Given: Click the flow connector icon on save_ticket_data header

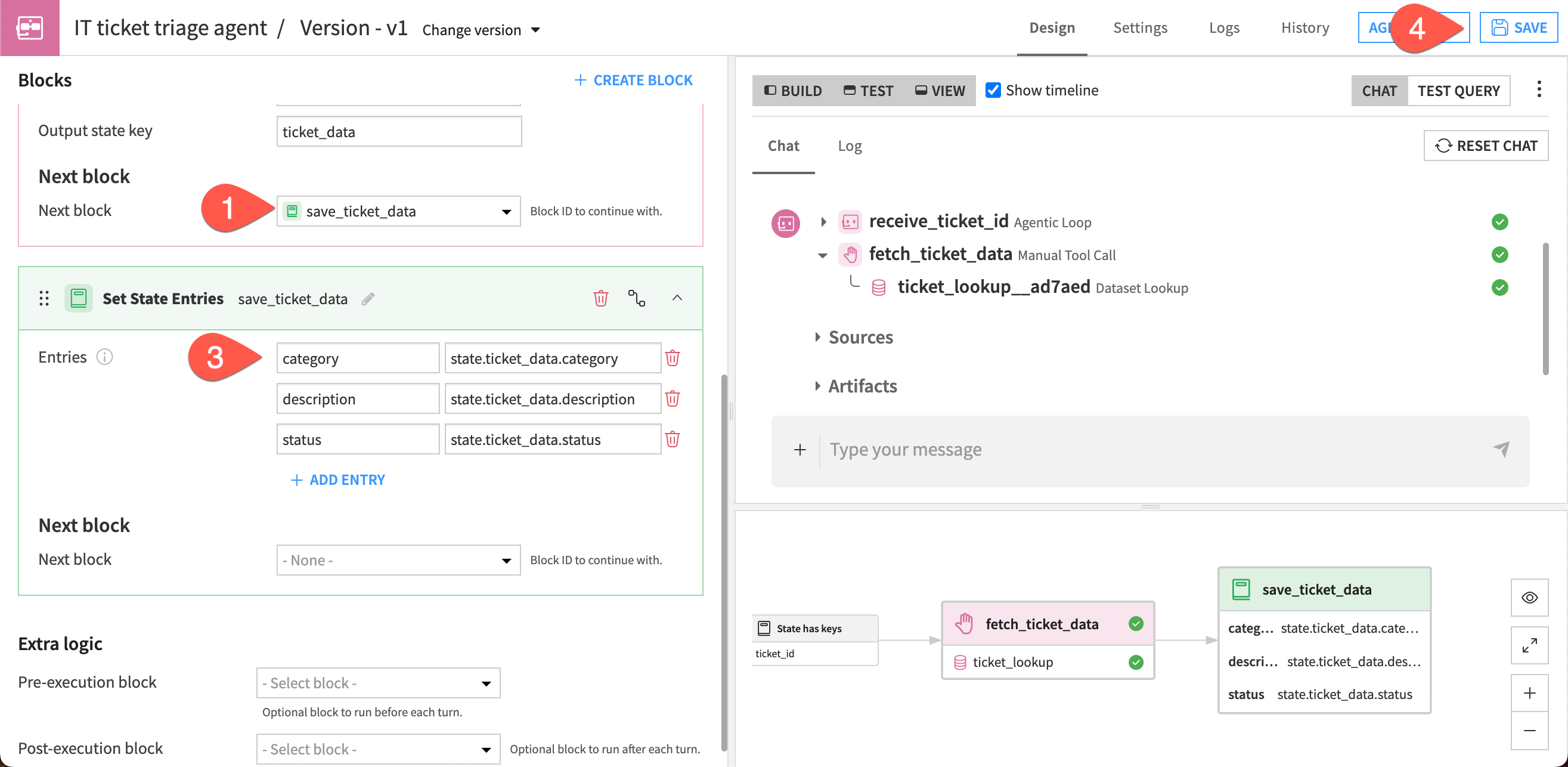Looking at the screenshot, I should coord(636,298).
